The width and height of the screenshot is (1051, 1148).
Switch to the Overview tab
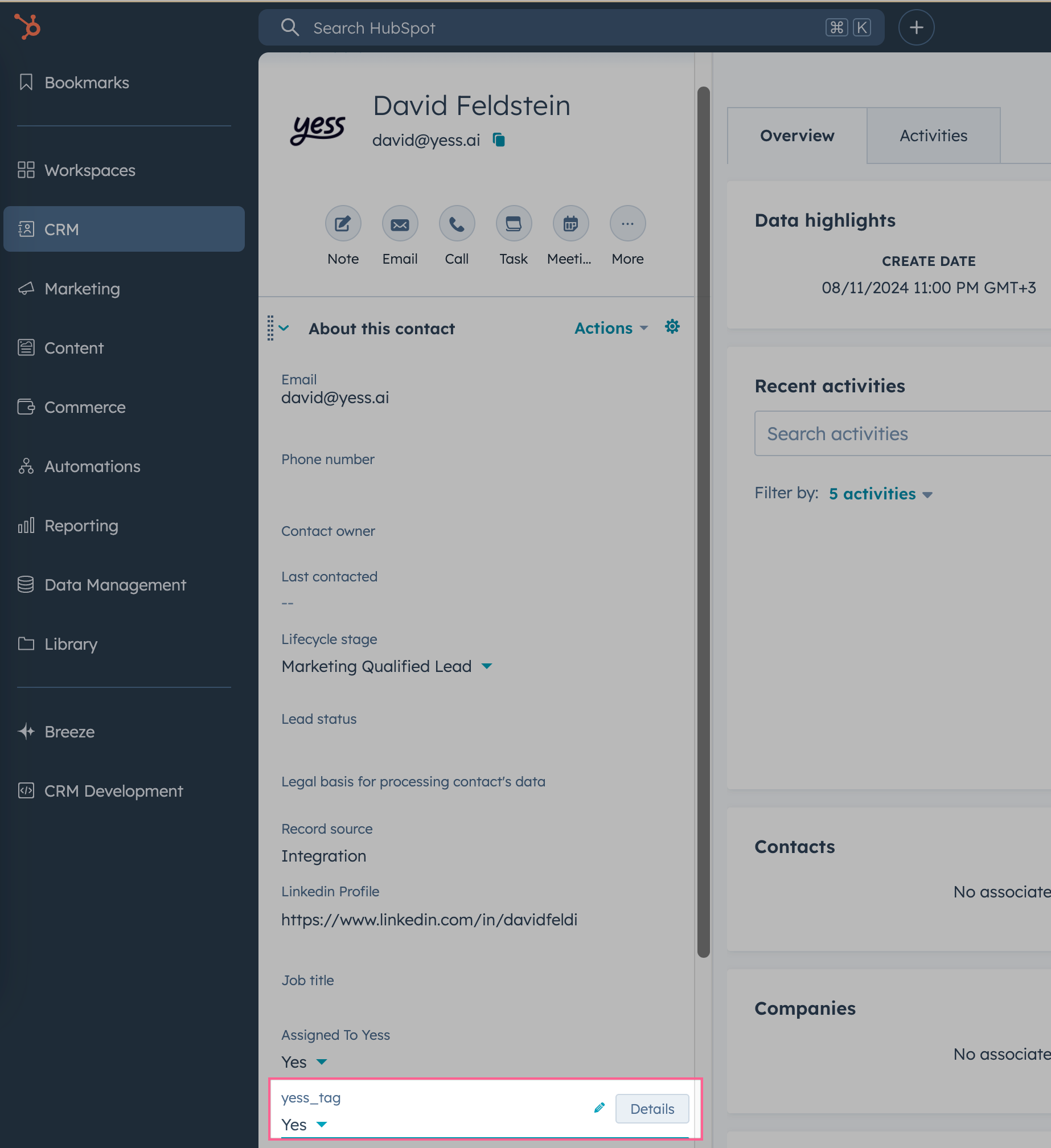(797, 136)
